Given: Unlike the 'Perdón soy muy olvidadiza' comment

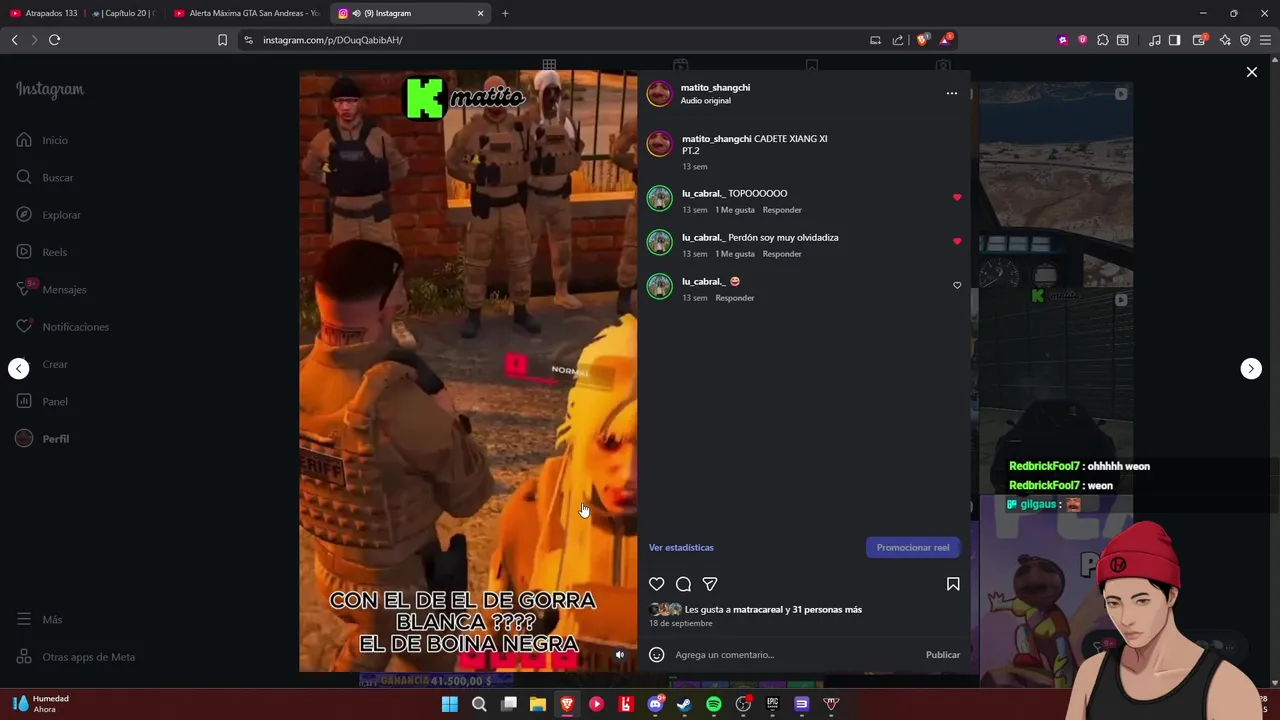Looking at the screenshot, I should [x=957, y=241].
